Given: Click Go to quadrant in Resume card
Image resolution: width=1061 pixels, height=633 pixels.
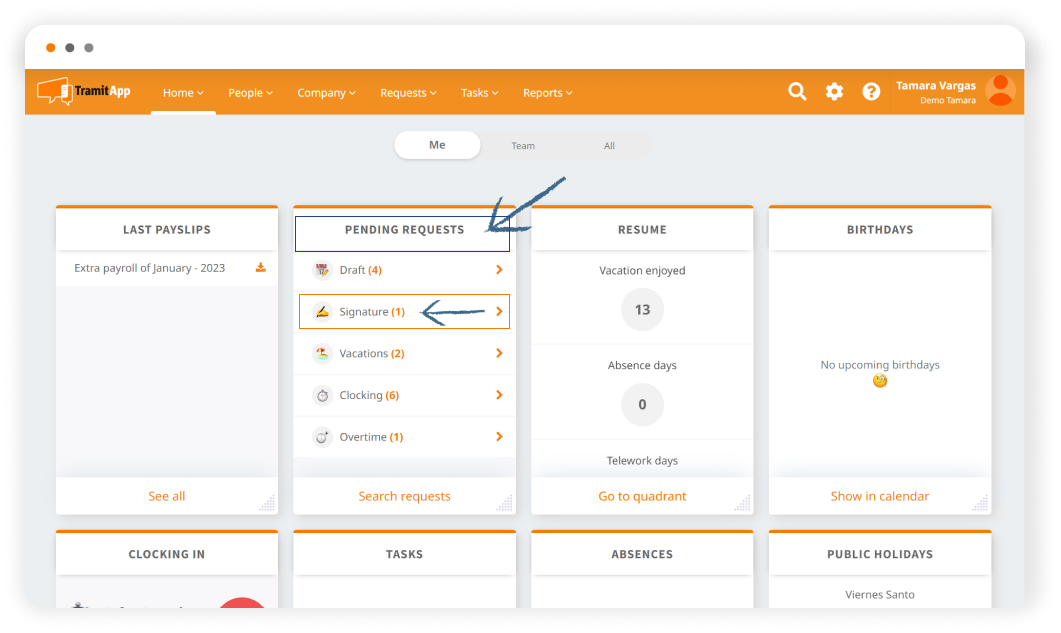Looking at the screenshot, I should point(642,495).
